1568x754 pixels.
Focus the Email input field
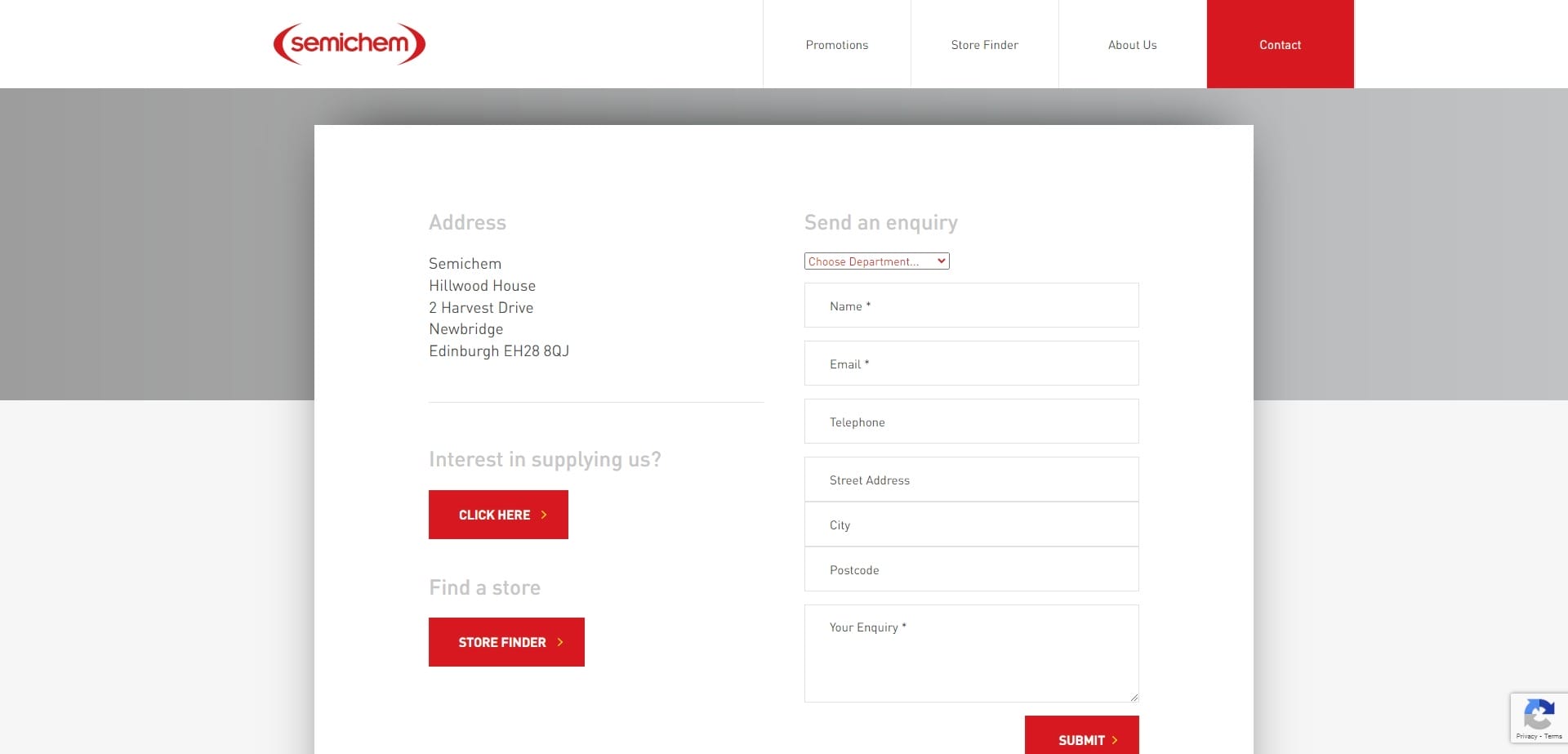click(x=971, y=364)
